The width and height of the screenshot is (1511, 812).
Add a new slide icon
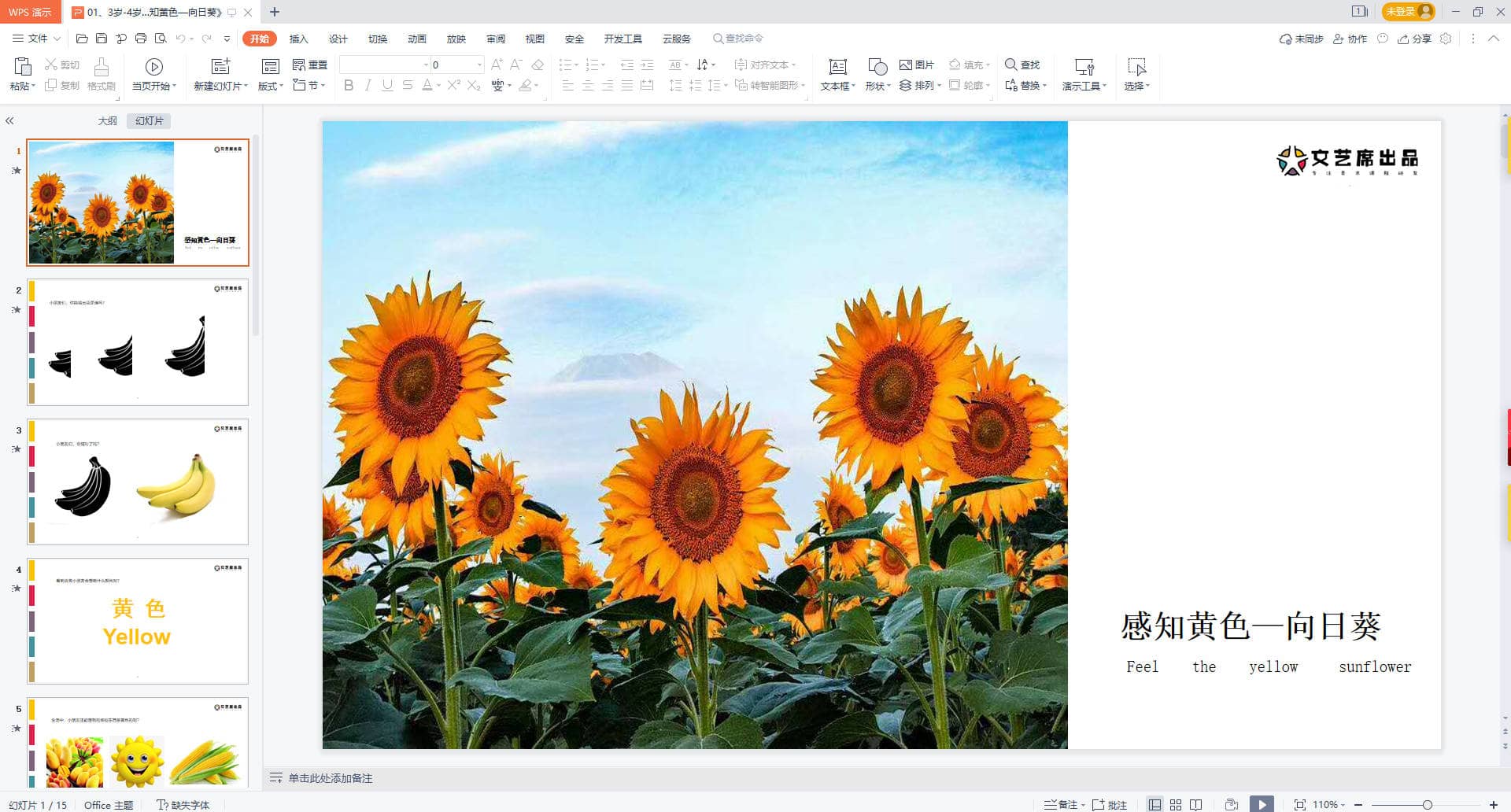(x=220, y=66)
